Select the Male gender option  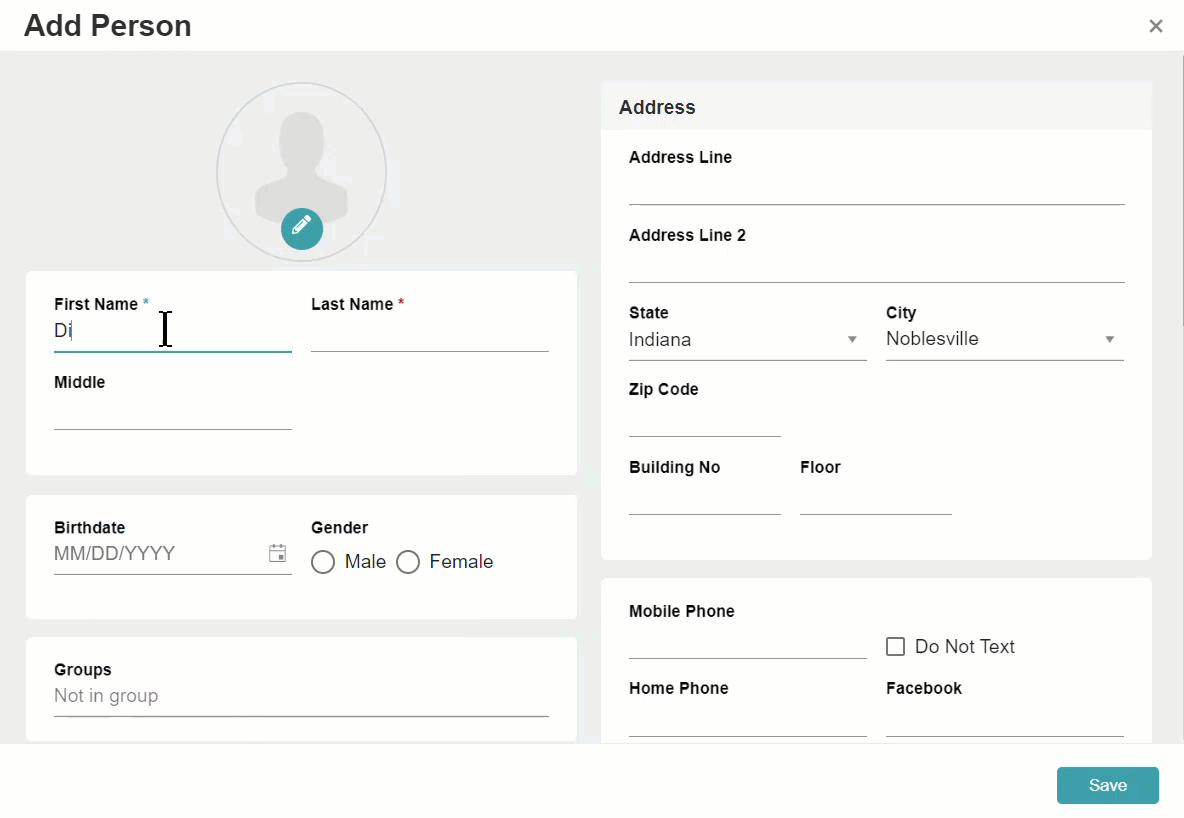[323, 562]
